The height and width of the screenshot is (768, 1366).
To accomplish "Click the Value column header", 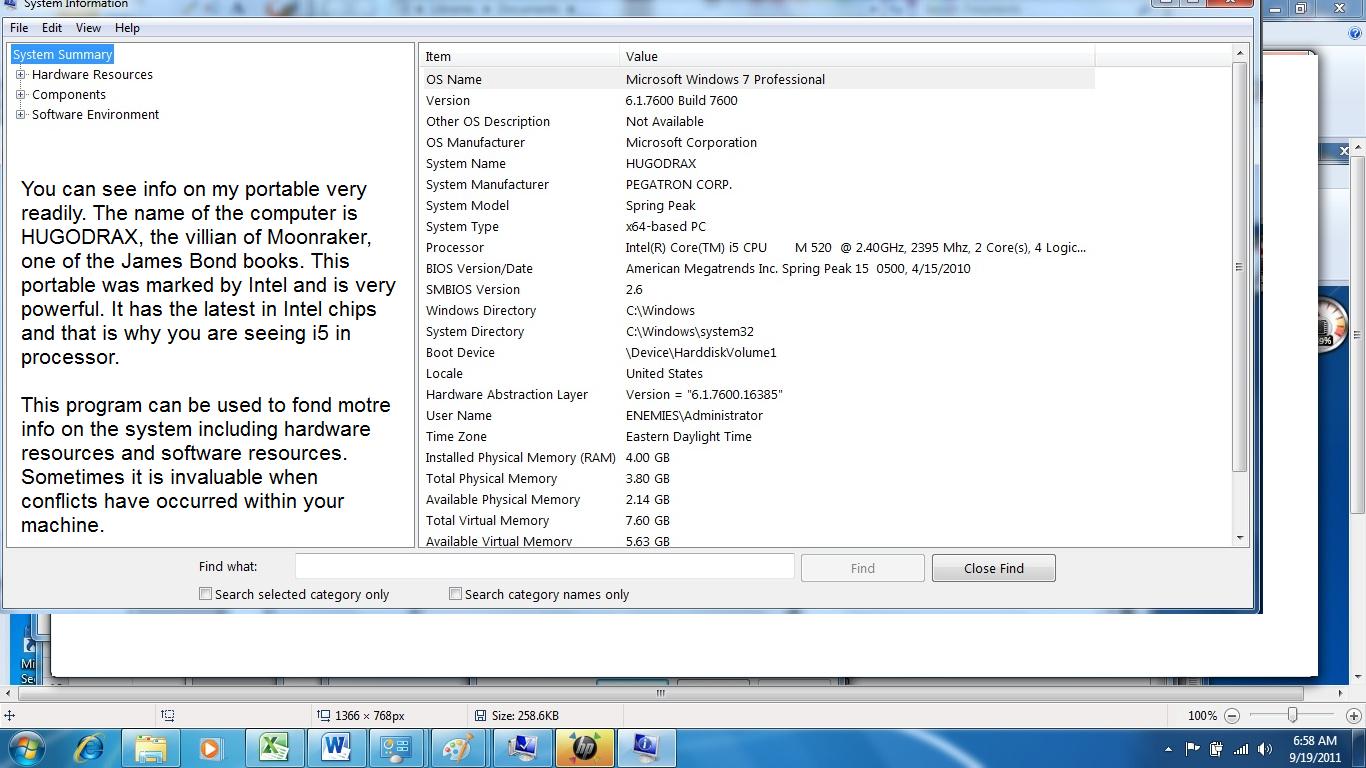I will click(857, 56).
